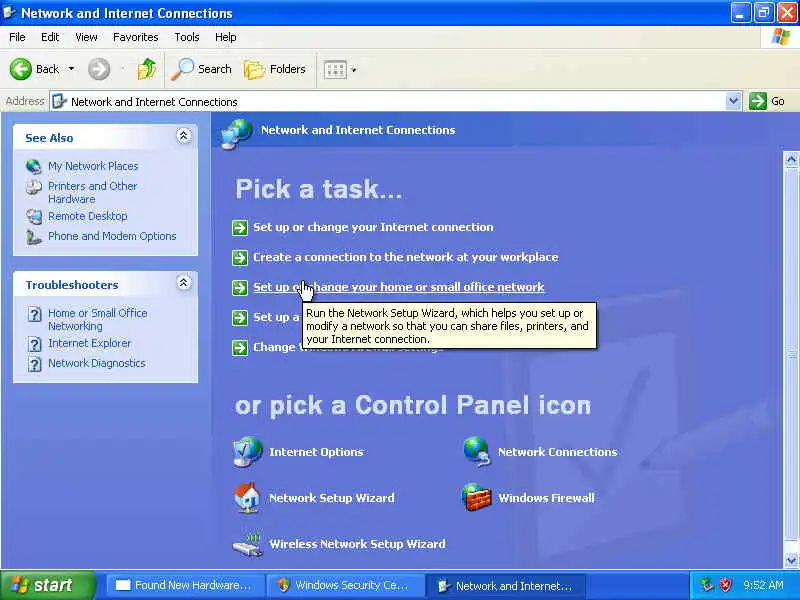Click the arrow icon on the Change Windows Firewall row
The image size is (800, 600).
[240, 348]
